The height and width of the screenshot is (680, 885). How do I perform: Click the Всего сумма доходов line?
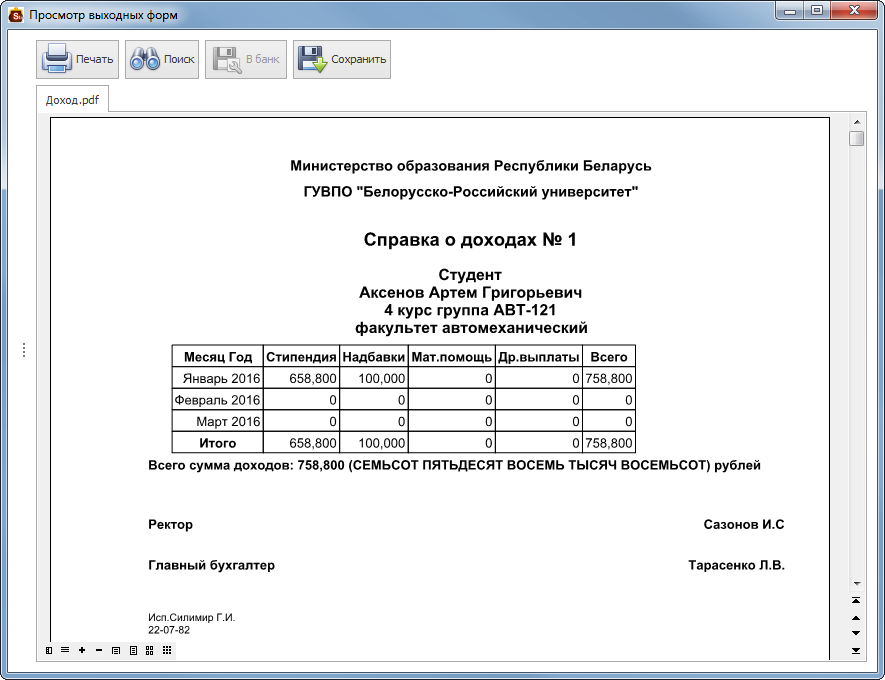454,465
